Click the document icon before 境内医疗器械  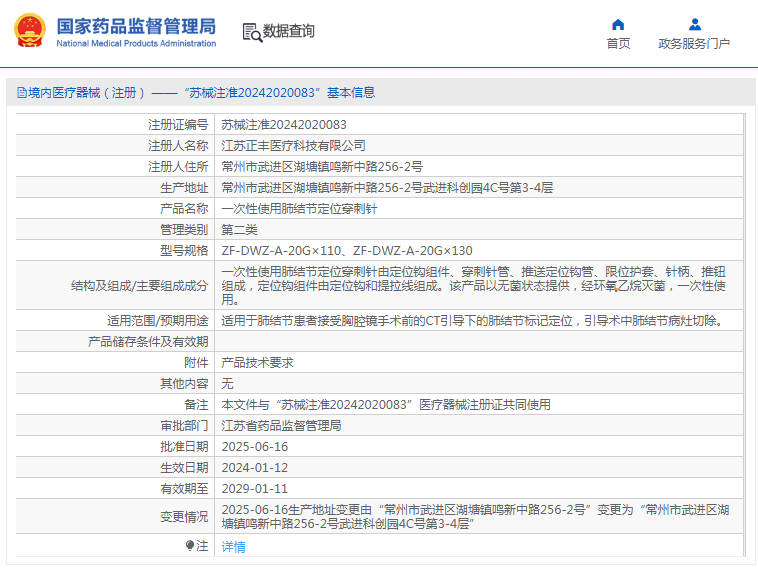(x=22, y=92)
